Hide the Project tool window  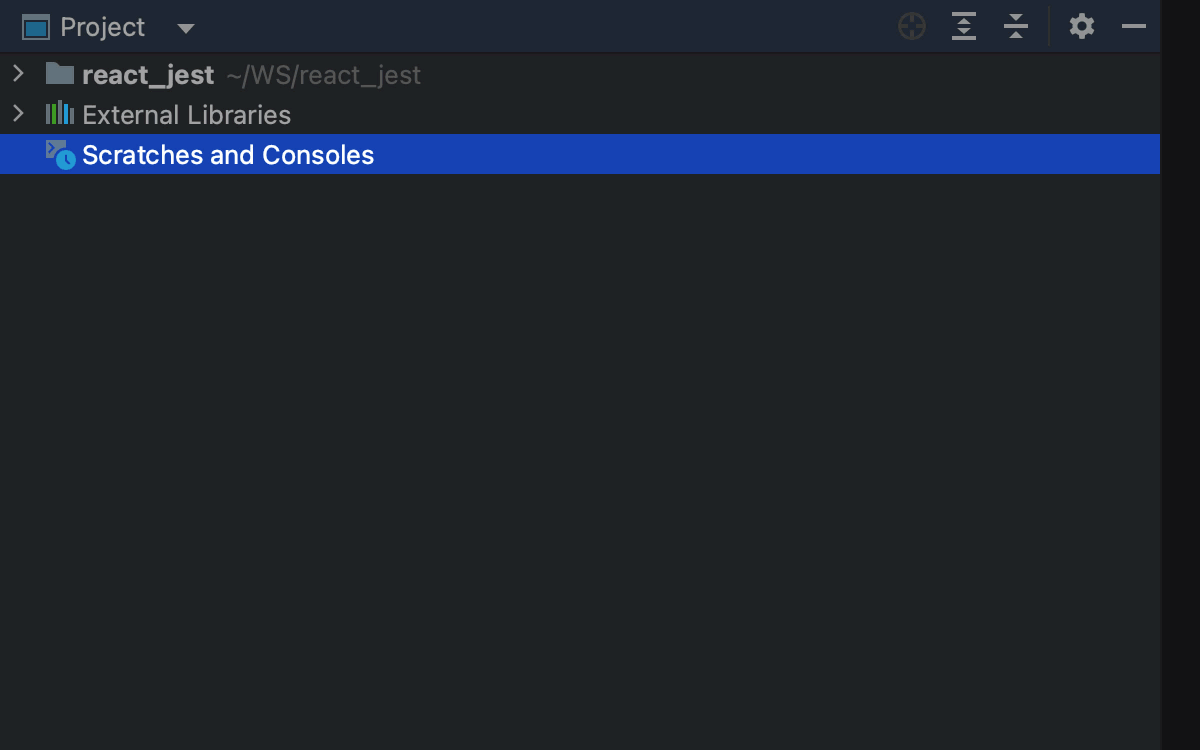1134,27
